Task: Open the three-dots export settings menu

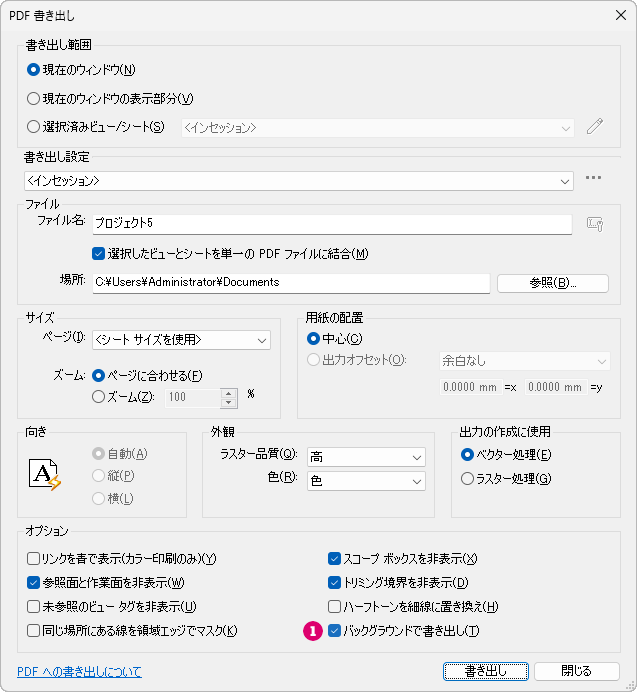Action: point(594,179)
